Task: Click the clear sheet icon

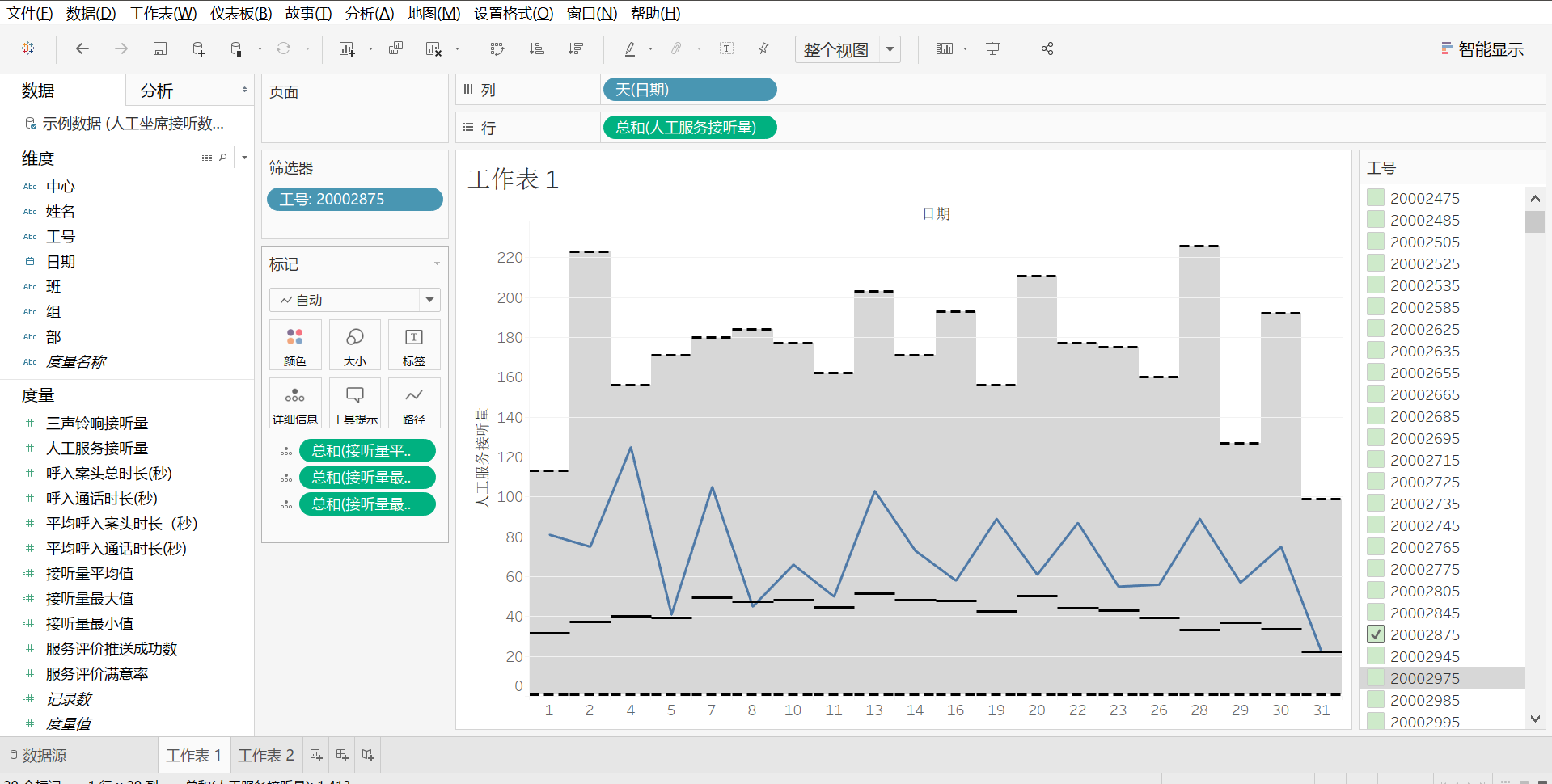Action: [434, 48]
